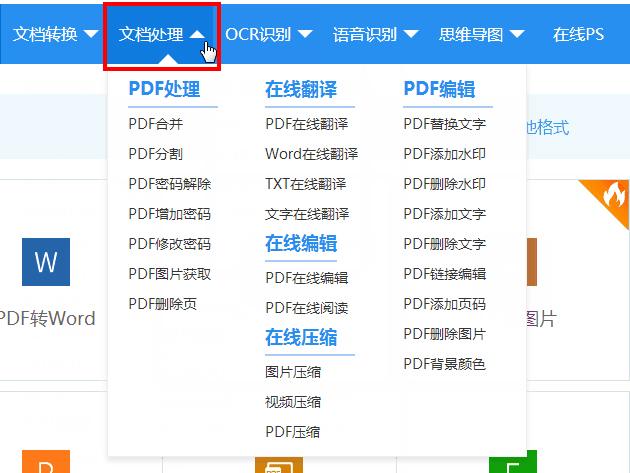This screenshot has height=473, width=630.
Task: Select PDF密码解除 option
Action: 170,184
